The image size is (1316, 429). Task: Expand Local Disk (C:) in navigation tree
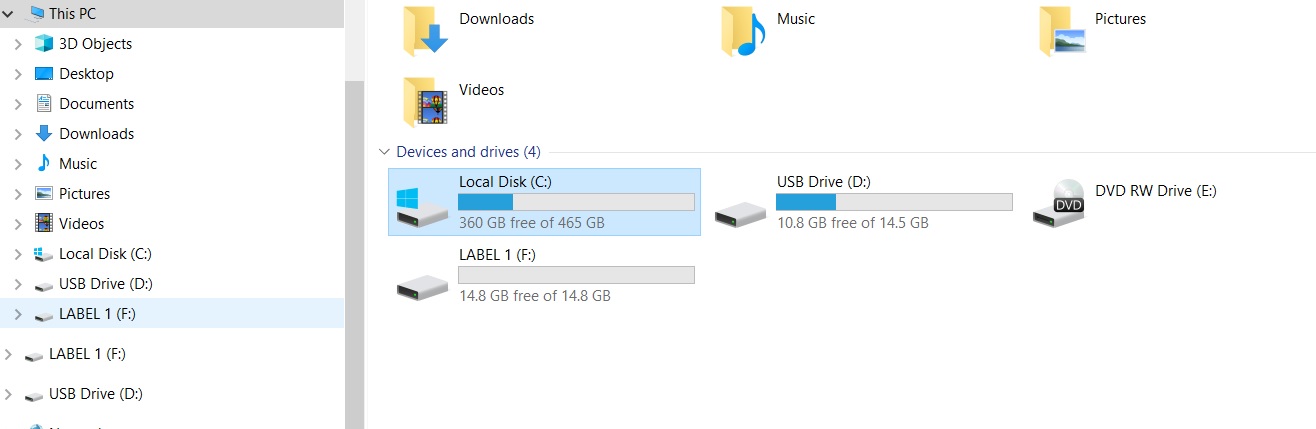(x=18, y=254)
